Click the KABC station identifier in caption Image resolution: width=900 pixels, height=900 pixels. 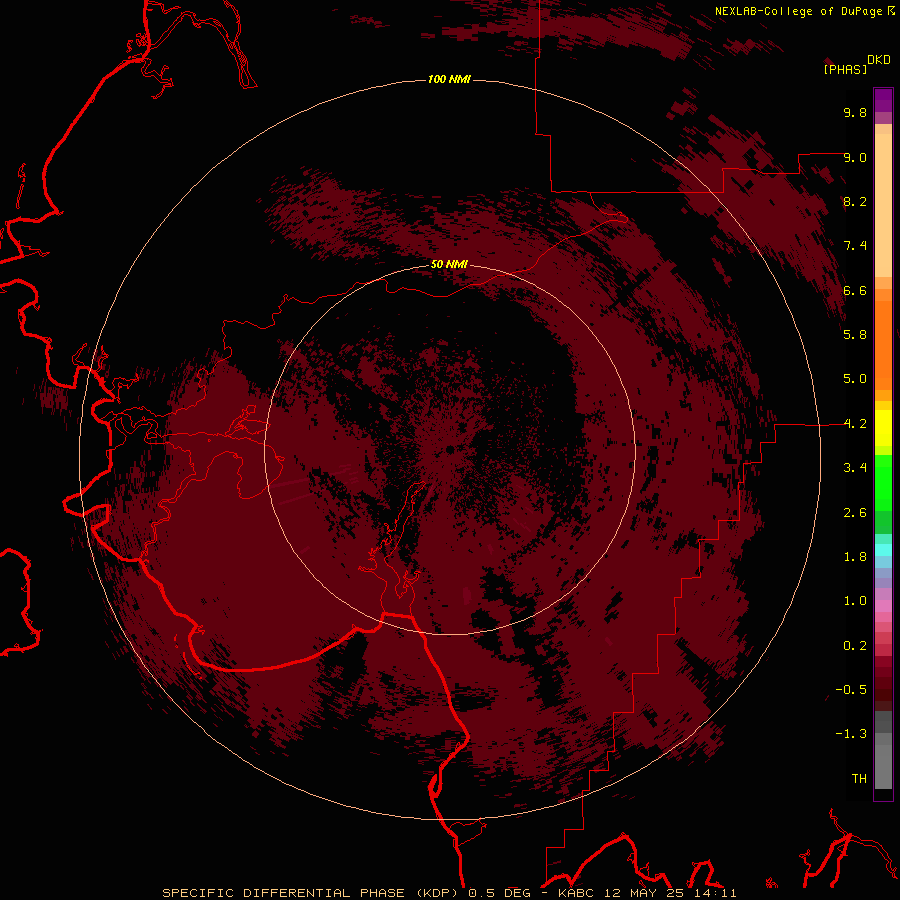coord(579,893)
